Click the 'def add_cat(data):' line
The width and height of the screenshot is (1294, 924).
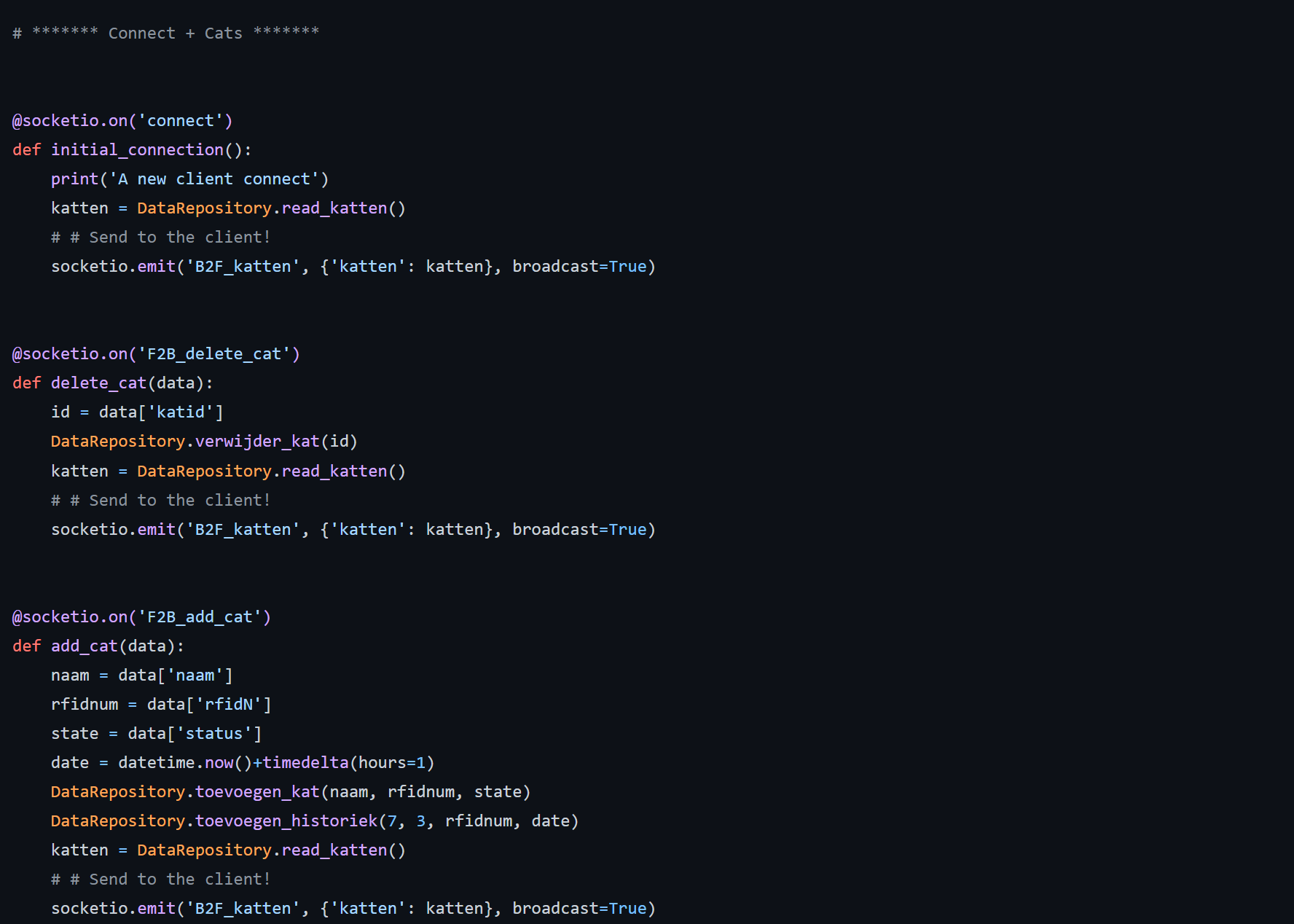98,646
